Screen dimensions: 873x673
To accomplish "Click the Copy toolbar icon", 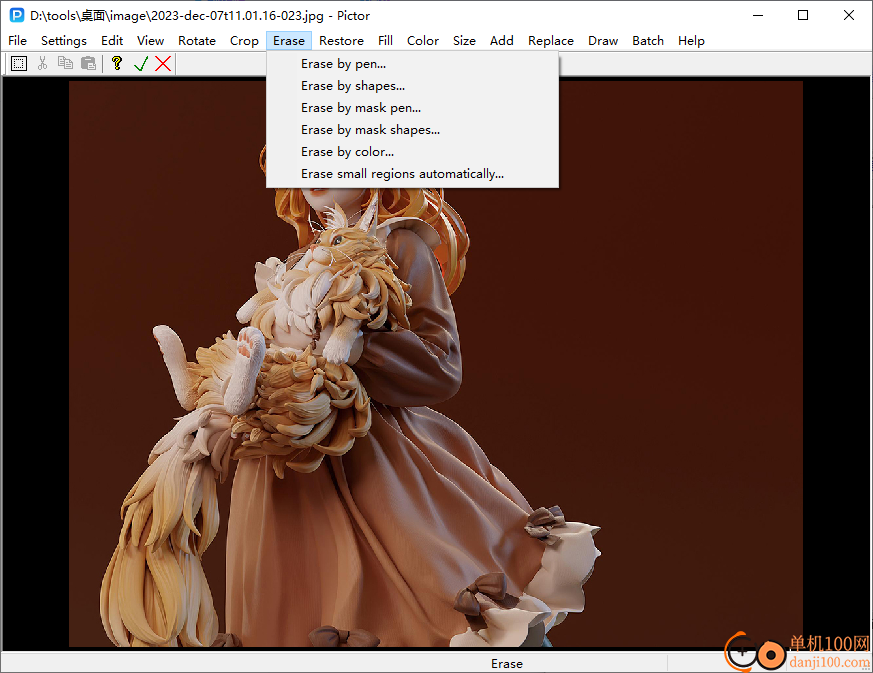I will (65, 63).
